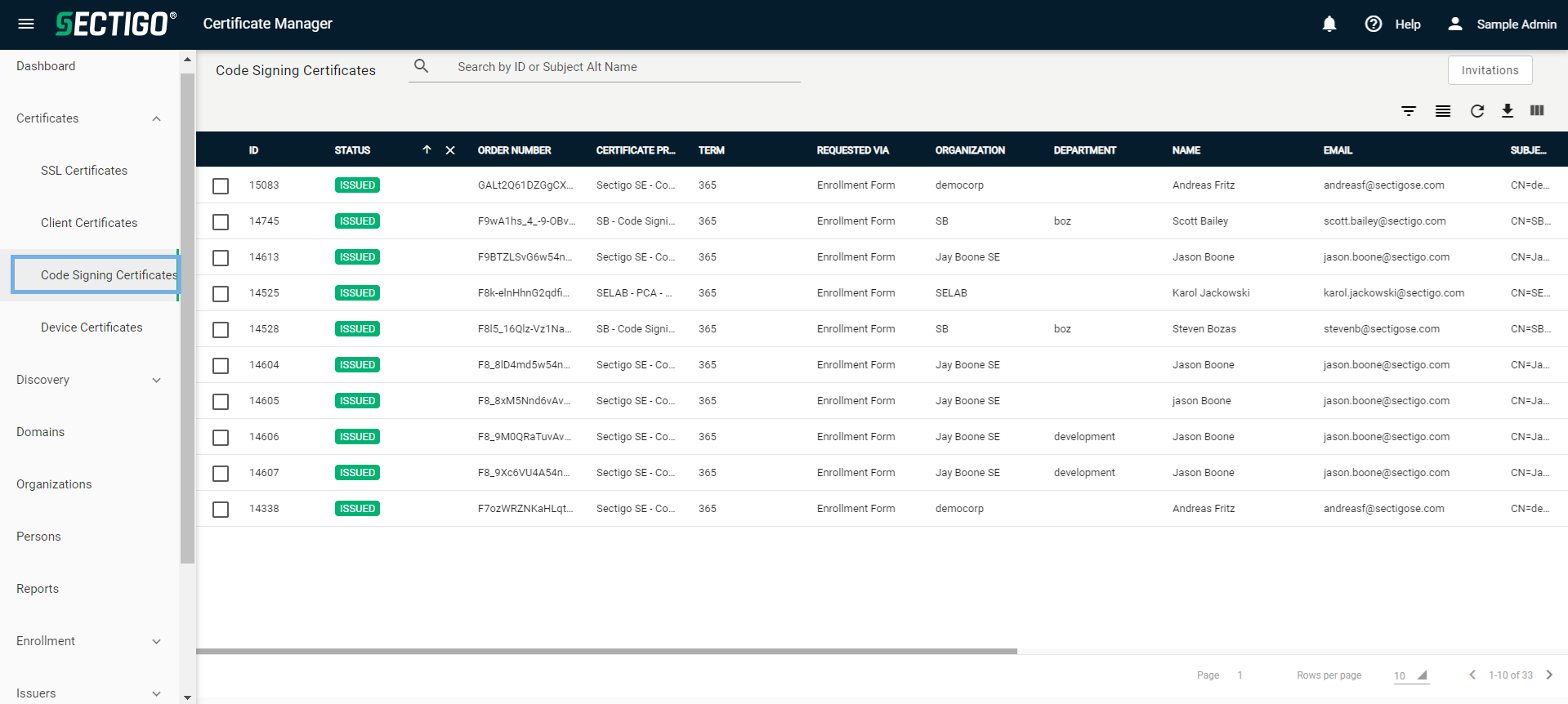Check the row for certificate 14338
1568x704 pixels.
pos(221,510)
